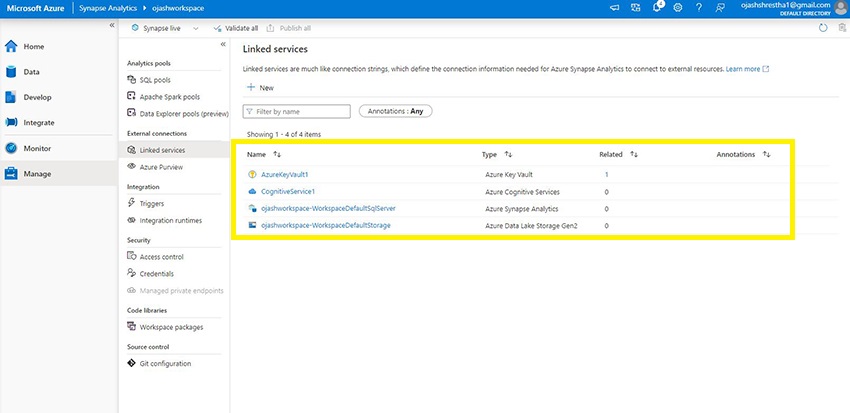
Task: Click the help question mark icon
Action: tap(698, 8)
